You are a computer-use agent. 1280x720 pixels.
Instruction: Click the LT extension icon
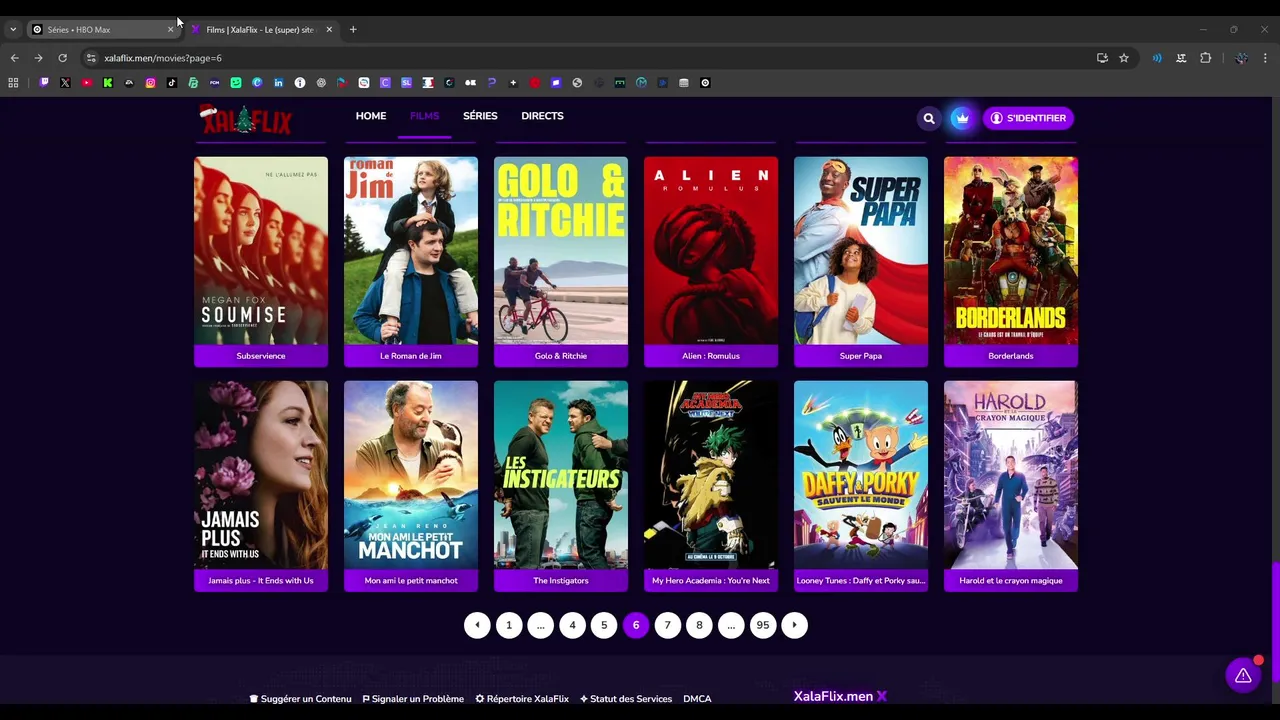pos(1181,58)
